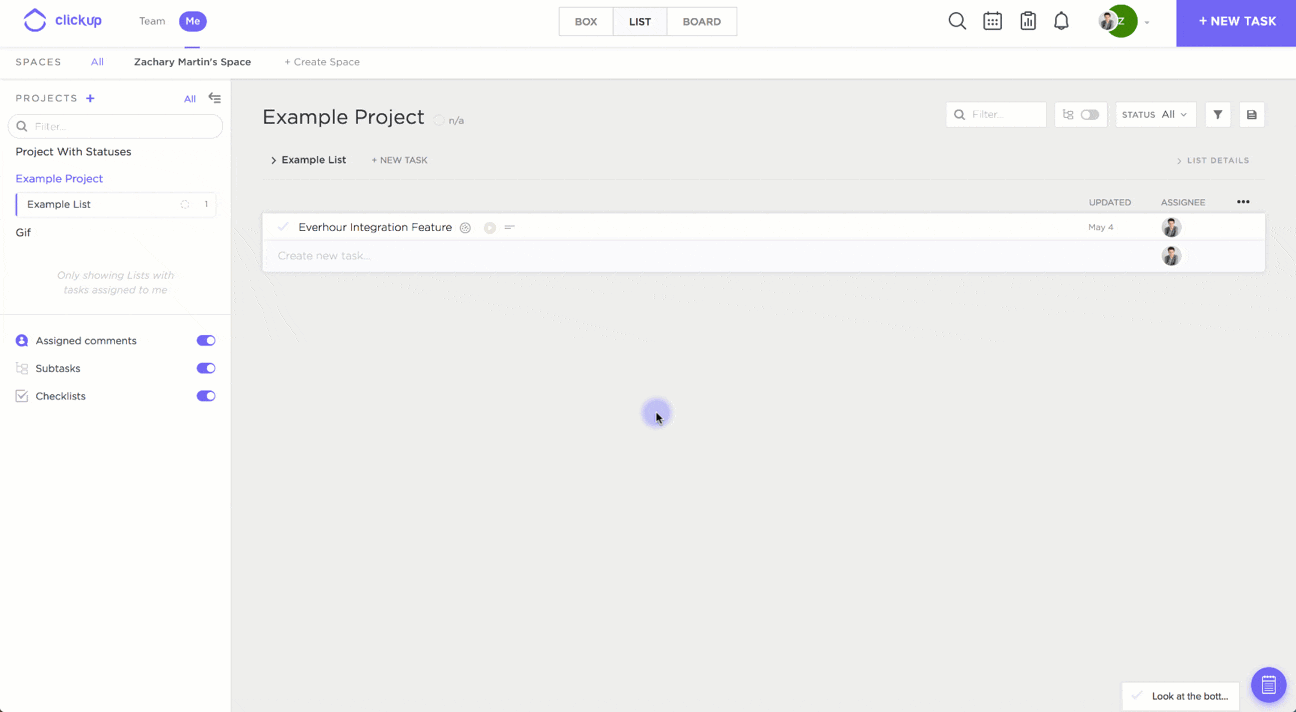The height and width of the screenshot is (712, 1296).
Task: Open the notepad floating button
Action: [x=1268, y=685]
